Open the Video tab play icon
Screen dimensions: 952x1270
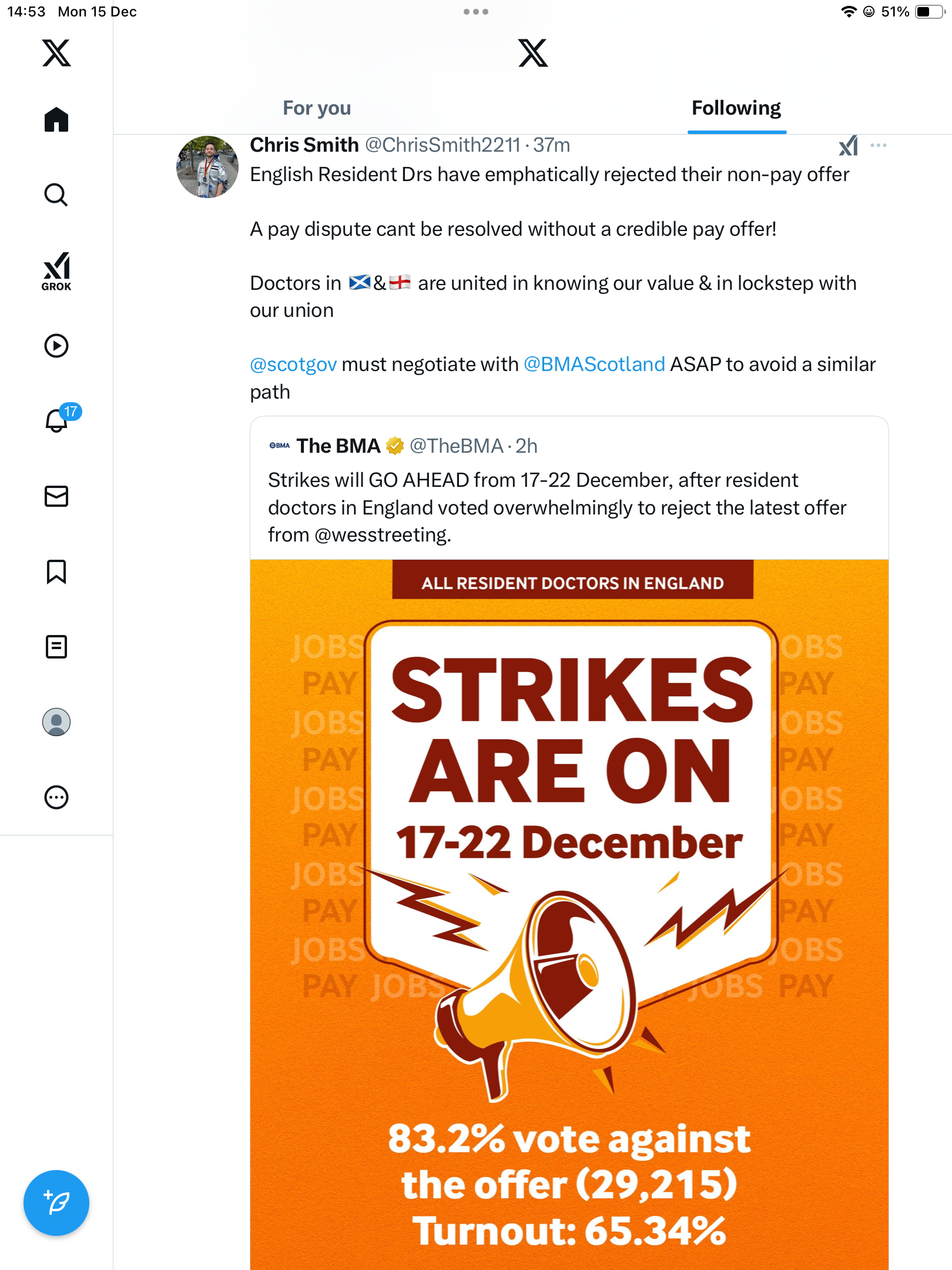[x=56, y=346]
